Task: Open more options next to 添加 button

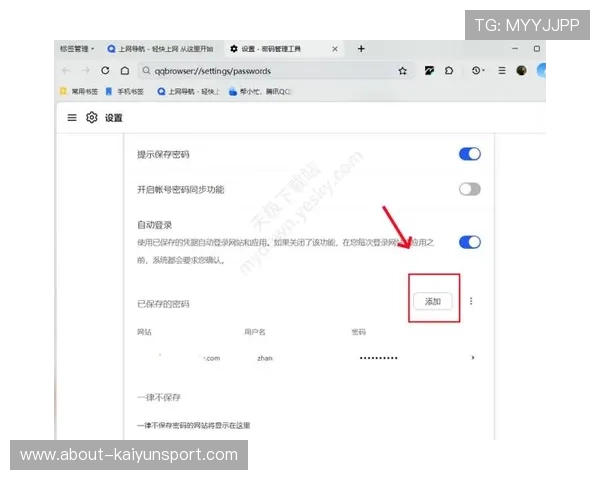Action: [471, 301]
